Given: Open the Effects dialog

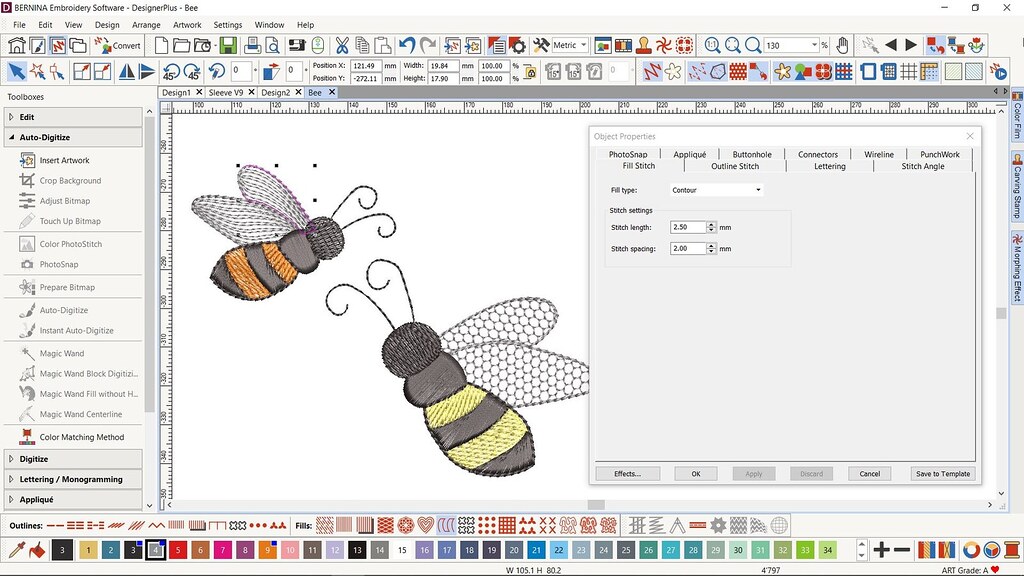Looking at the screenshot, I should [628, 473].
